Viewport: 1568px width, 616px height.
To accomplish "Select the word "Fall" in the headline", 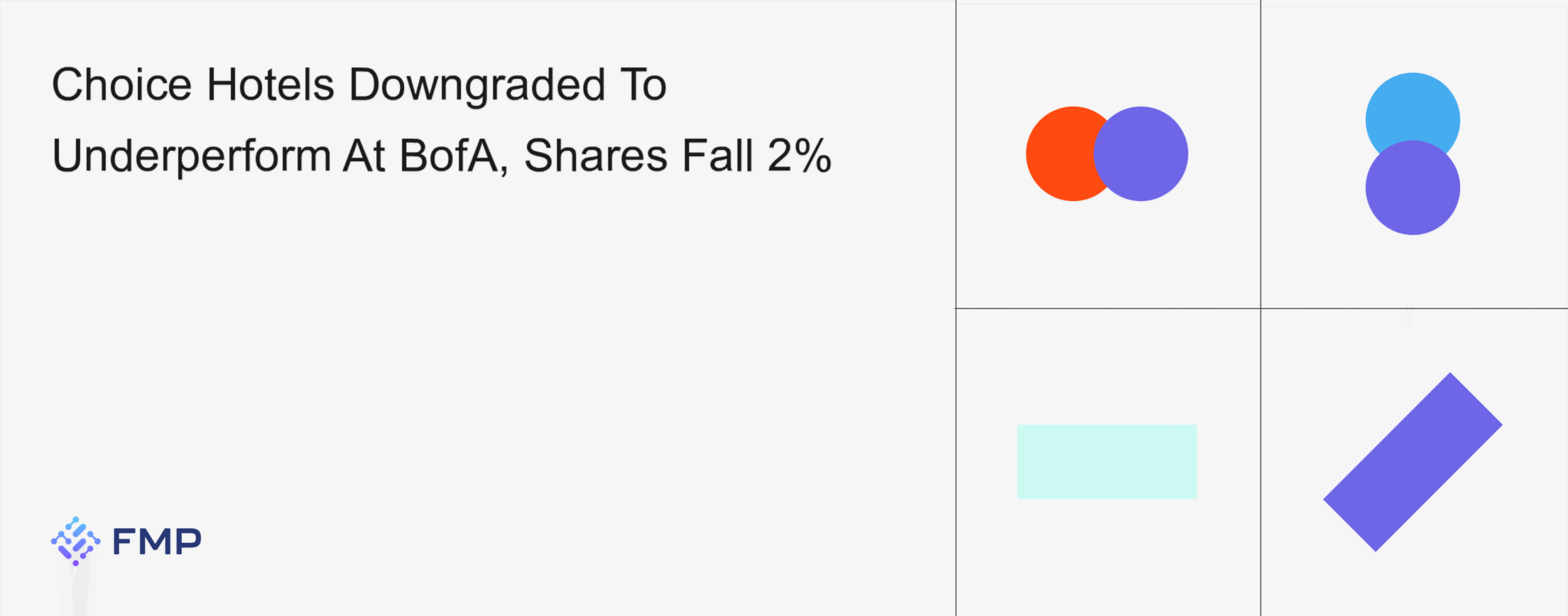I will pos(717,156).
